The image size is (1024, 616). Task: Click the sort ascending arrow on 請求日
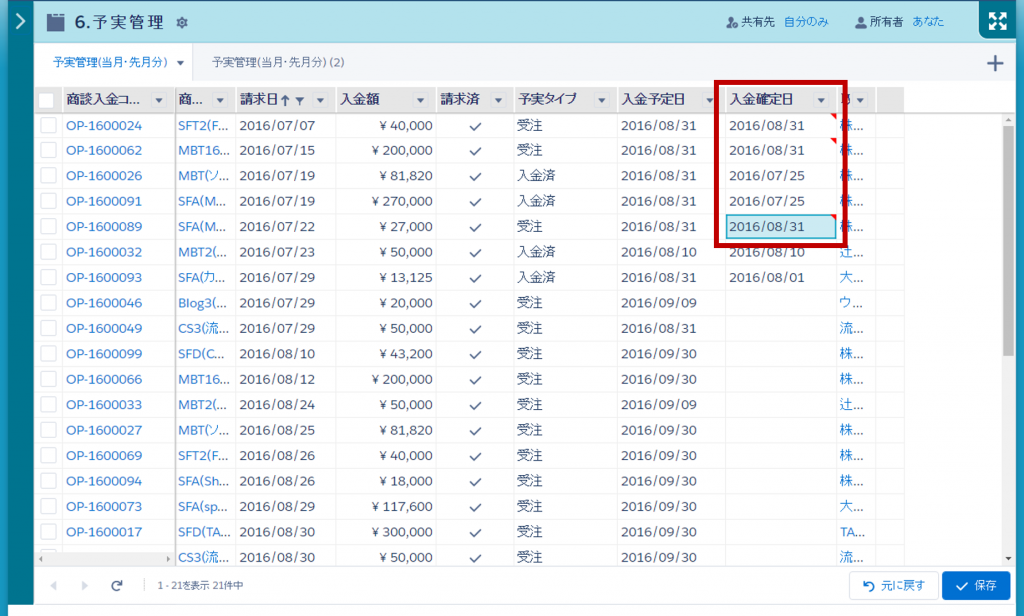pyautogui.click(x=285, y=100)
